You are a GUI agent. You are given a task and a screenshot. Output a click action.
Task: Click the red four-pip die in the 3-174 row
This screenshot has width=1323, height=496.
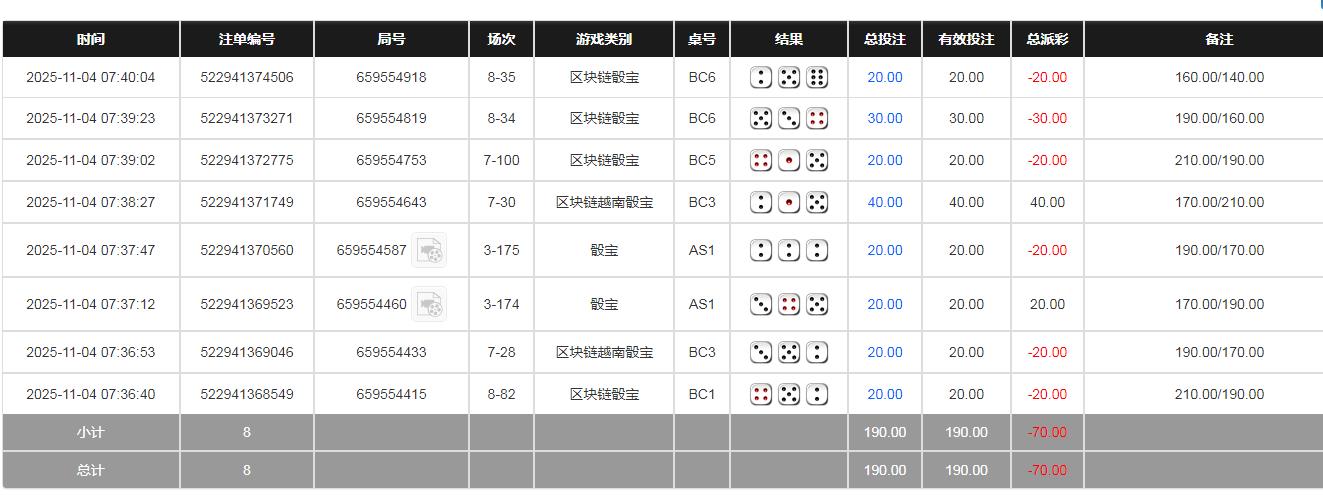[x=789, y=304]
